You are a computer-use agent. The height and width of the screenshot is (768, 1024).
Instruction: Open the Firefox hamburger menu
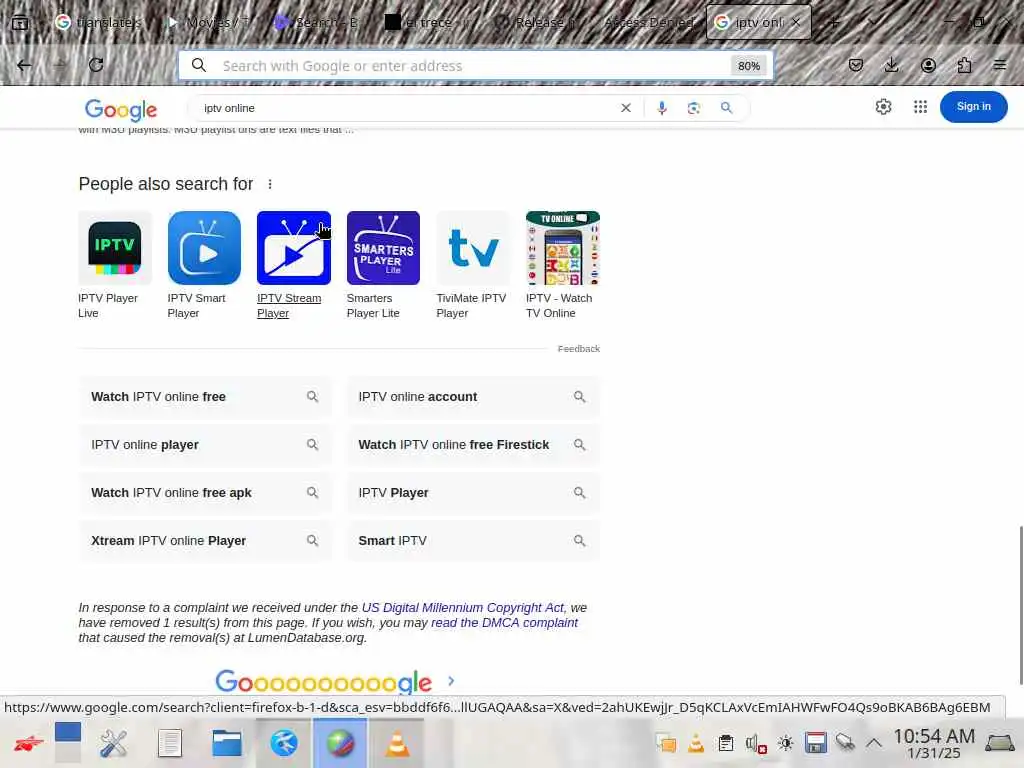(1000, 65)
